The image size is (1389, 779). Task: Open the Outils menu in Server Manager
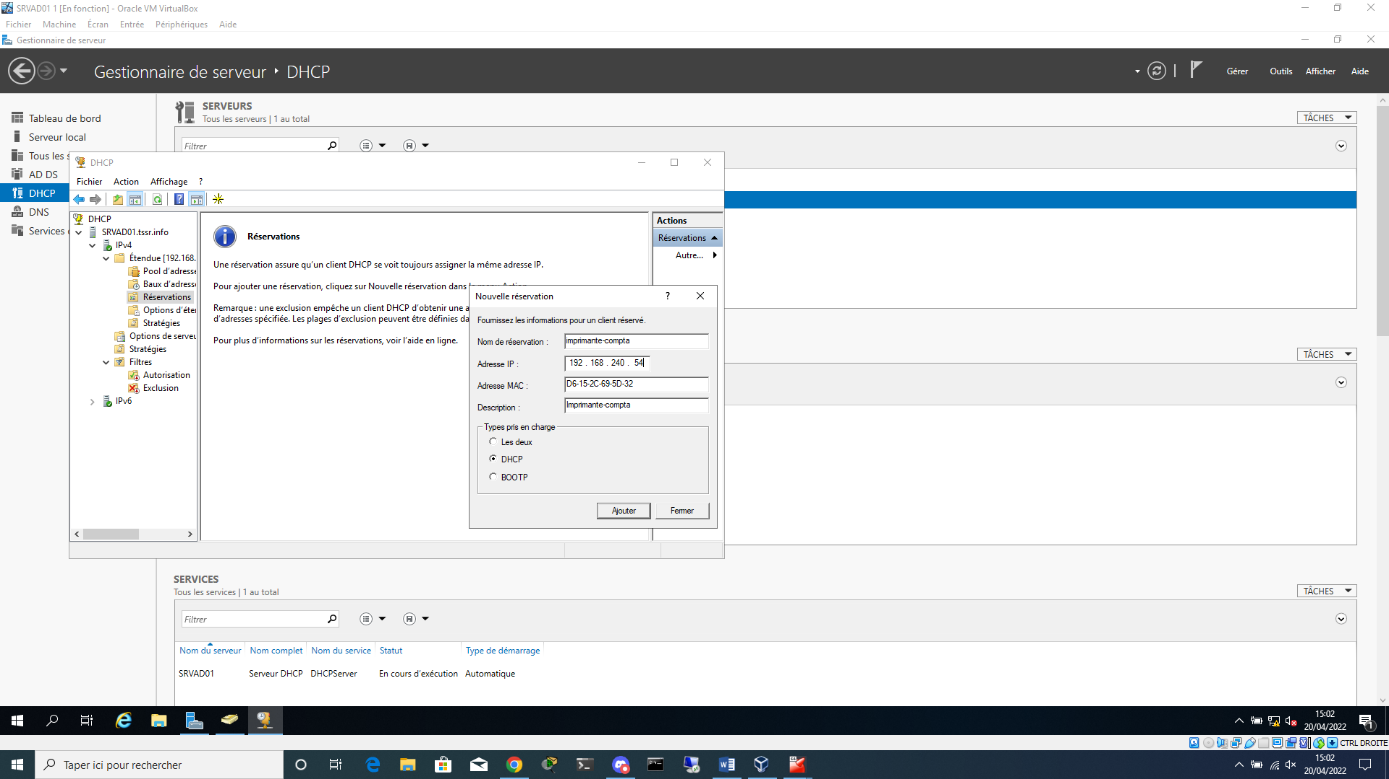[x=1280, y=71]
